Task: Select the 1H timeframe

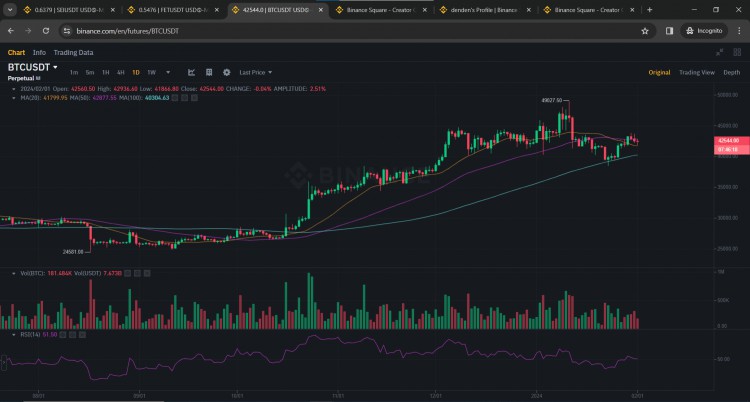Action: tap(105, 72)
